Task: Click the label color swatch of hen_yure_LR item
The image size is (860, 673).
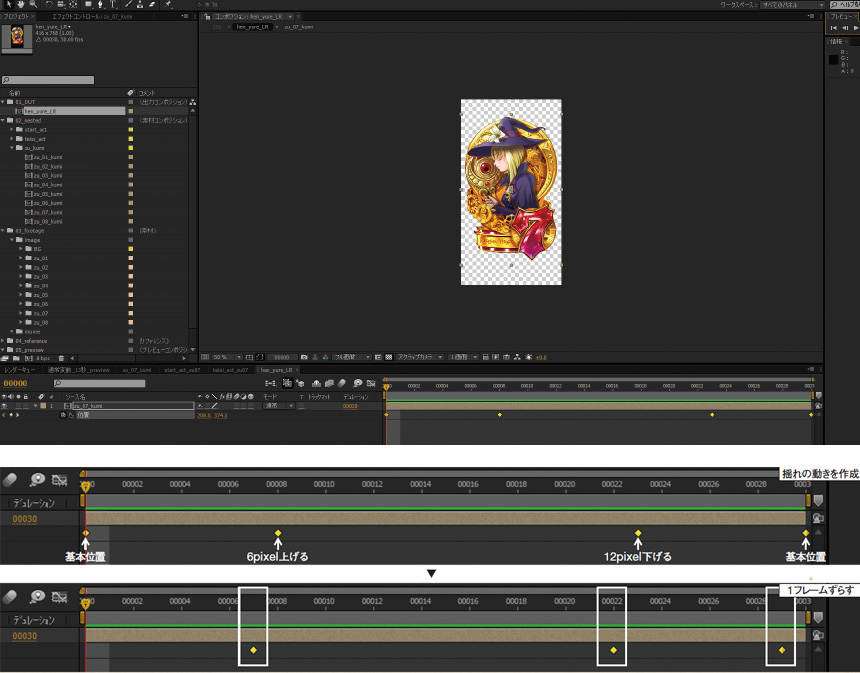Action: pyautogui.click(x=131, y=111)
